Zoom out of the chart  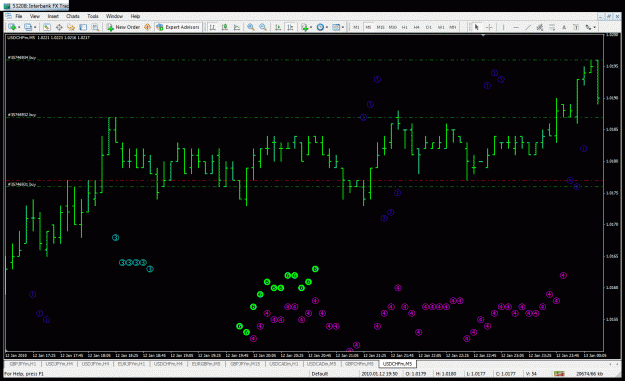coord(263,27)
